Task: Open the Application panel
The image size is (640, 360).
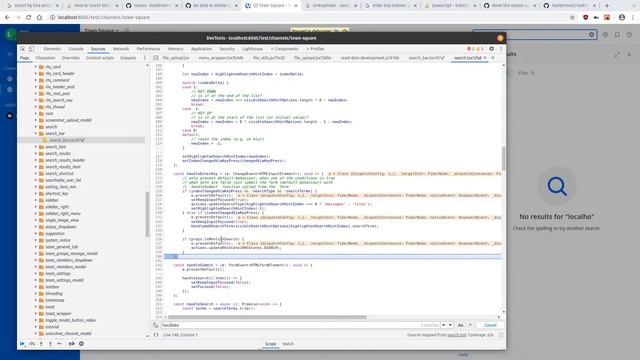Action: click(x=202, y=49)
